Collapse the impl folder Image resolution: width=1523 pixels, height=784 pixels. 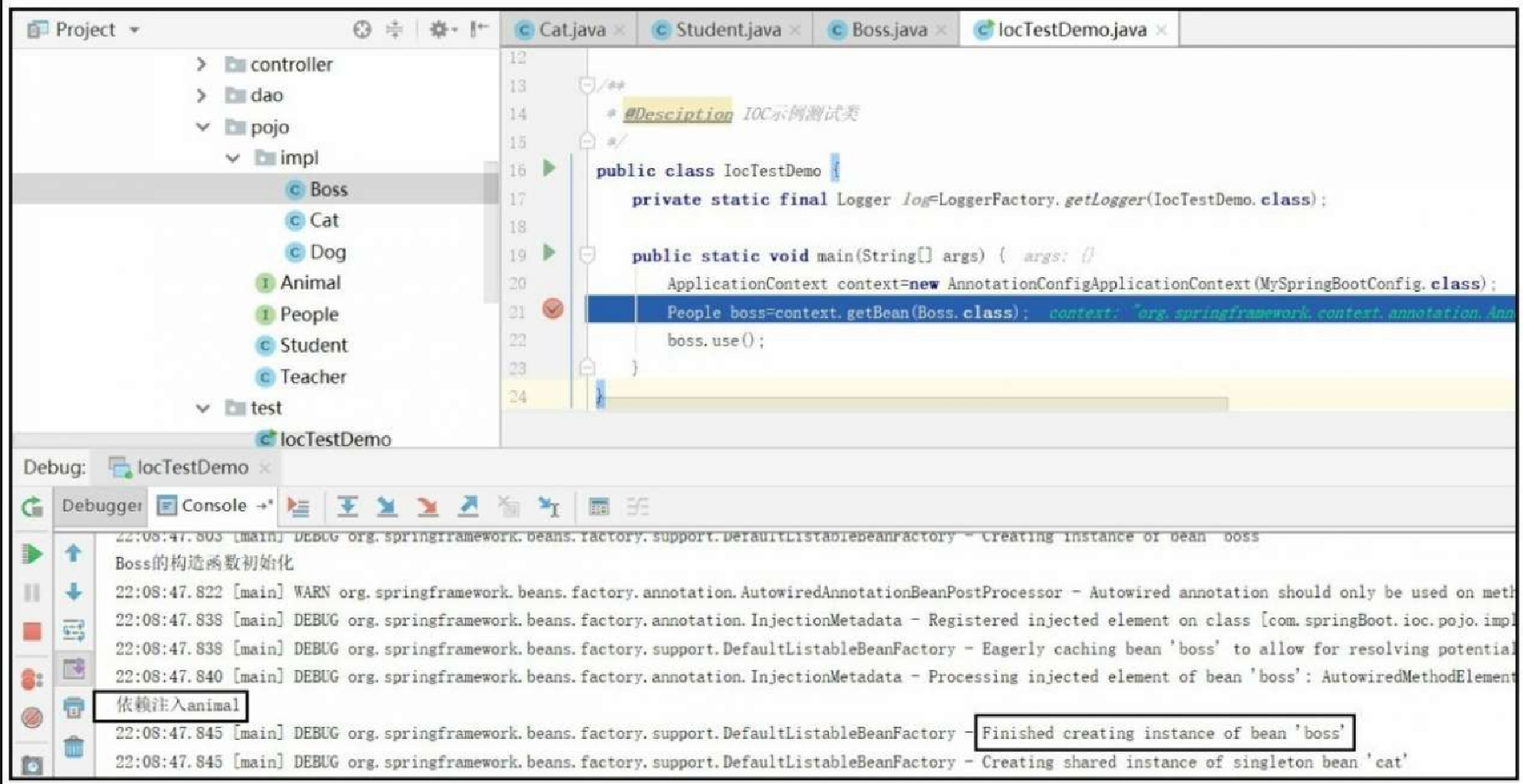[x=233, y=158]
